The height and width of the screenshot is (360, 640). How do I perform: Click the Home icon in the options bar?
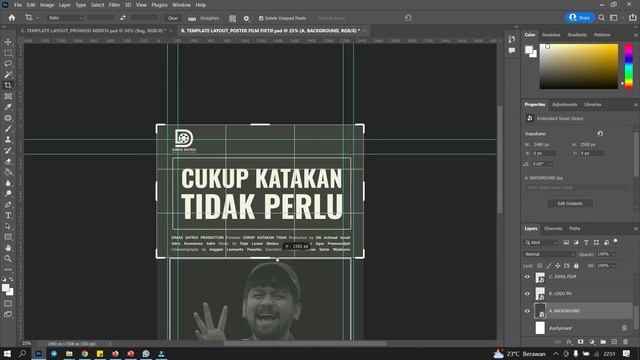point(12,18)
